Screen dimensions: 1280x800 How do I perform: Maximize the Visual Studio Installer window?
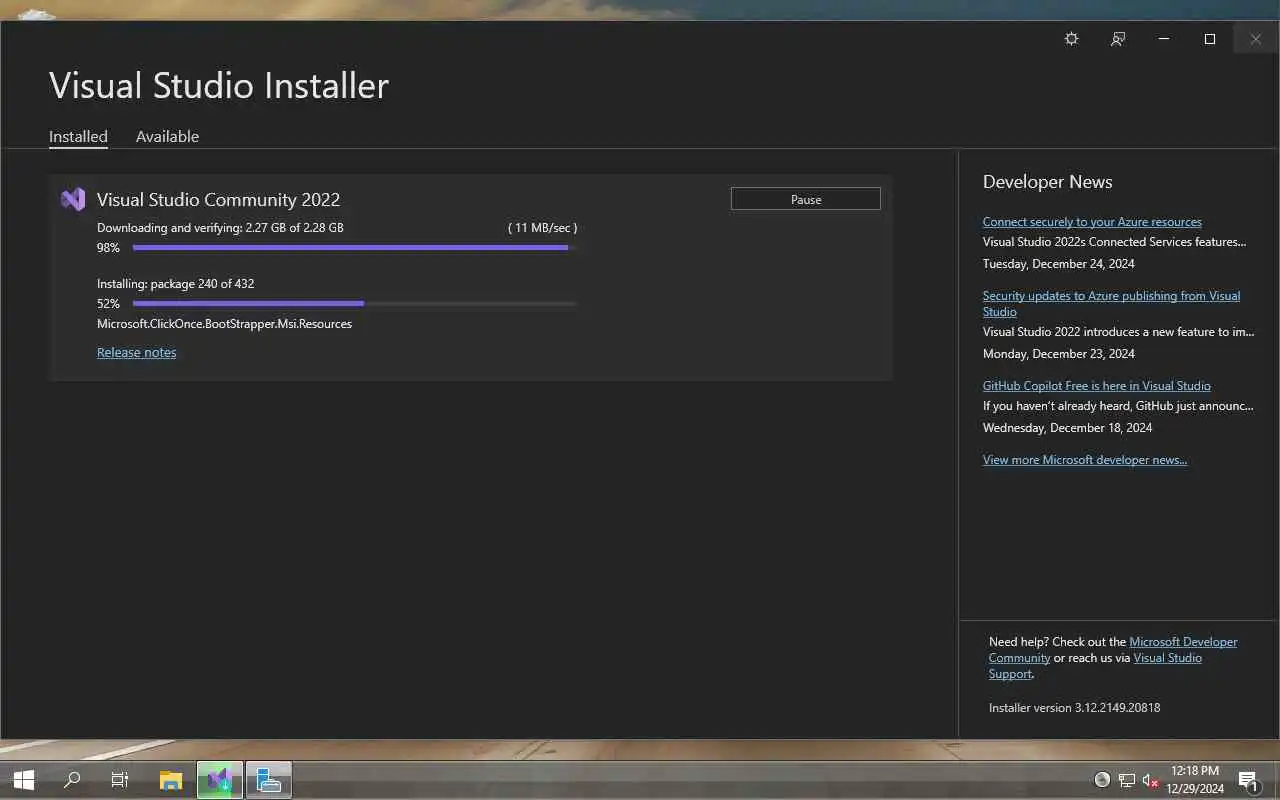point(1210,39)
